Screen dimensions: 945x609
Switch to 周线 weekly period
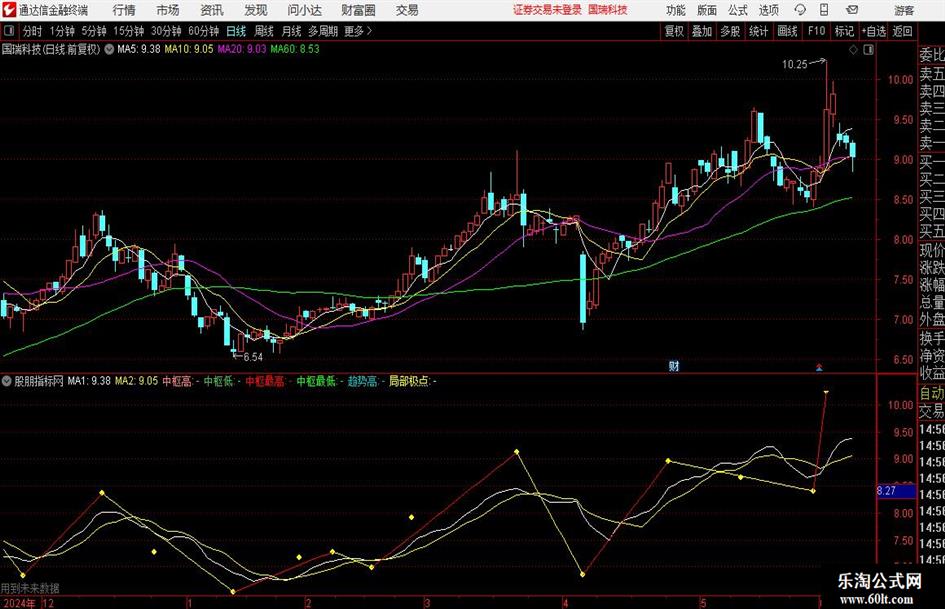pos(263,31)
